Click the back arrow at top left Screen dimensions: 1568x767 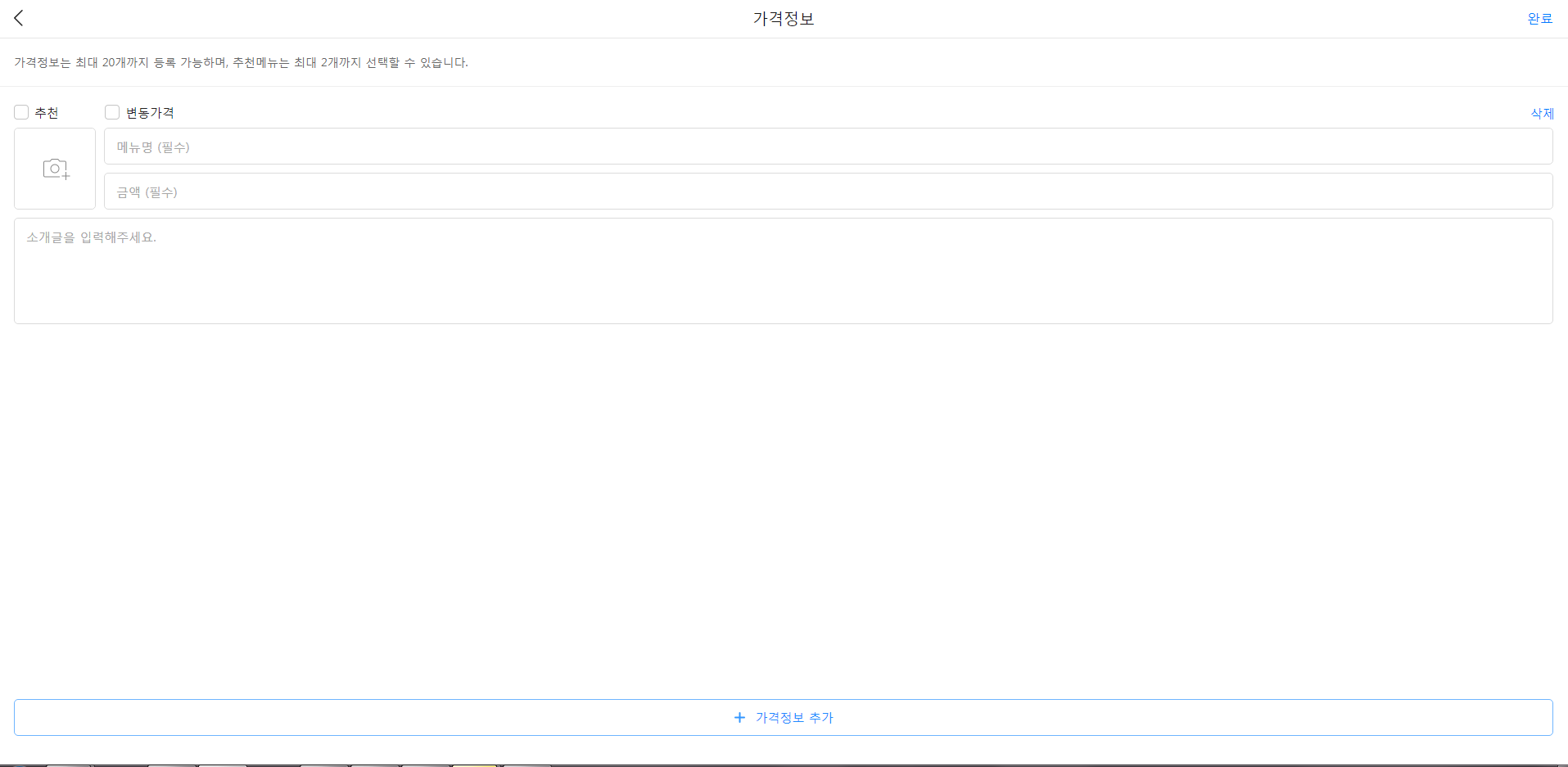(x=19, y=18)
